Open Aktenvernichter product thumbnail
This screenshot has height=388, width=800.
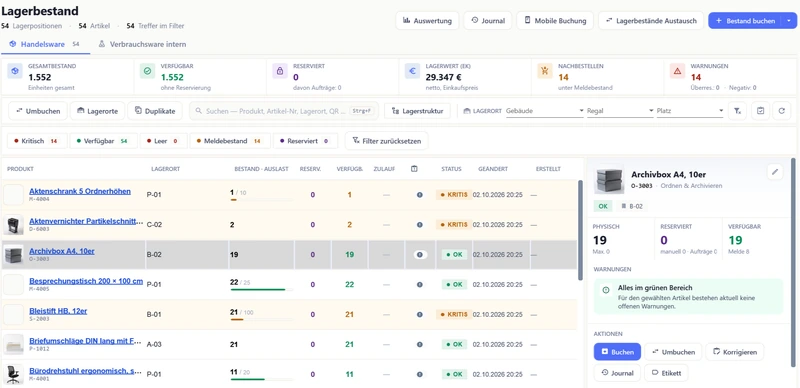[x=13, y=225]
